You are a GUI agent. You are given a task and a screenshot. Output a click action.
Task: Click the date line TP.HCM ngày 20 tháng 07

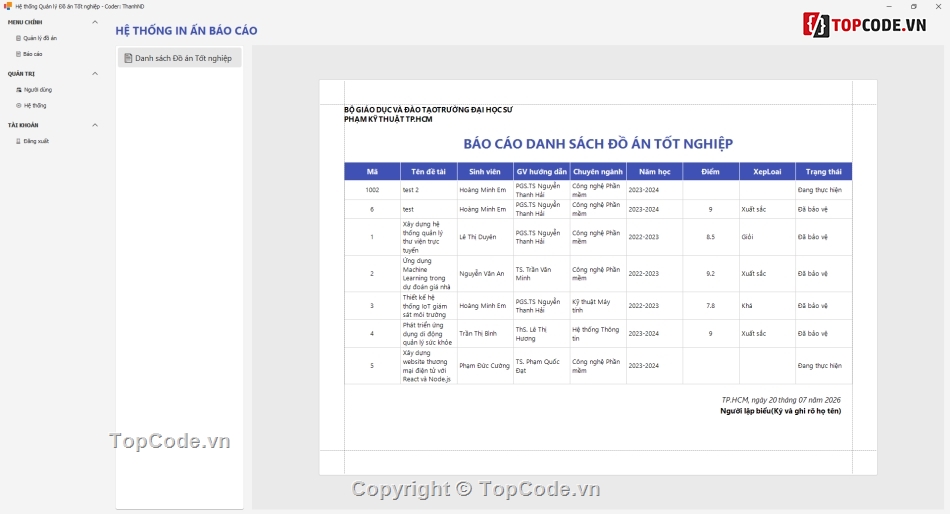coord(780,400)
